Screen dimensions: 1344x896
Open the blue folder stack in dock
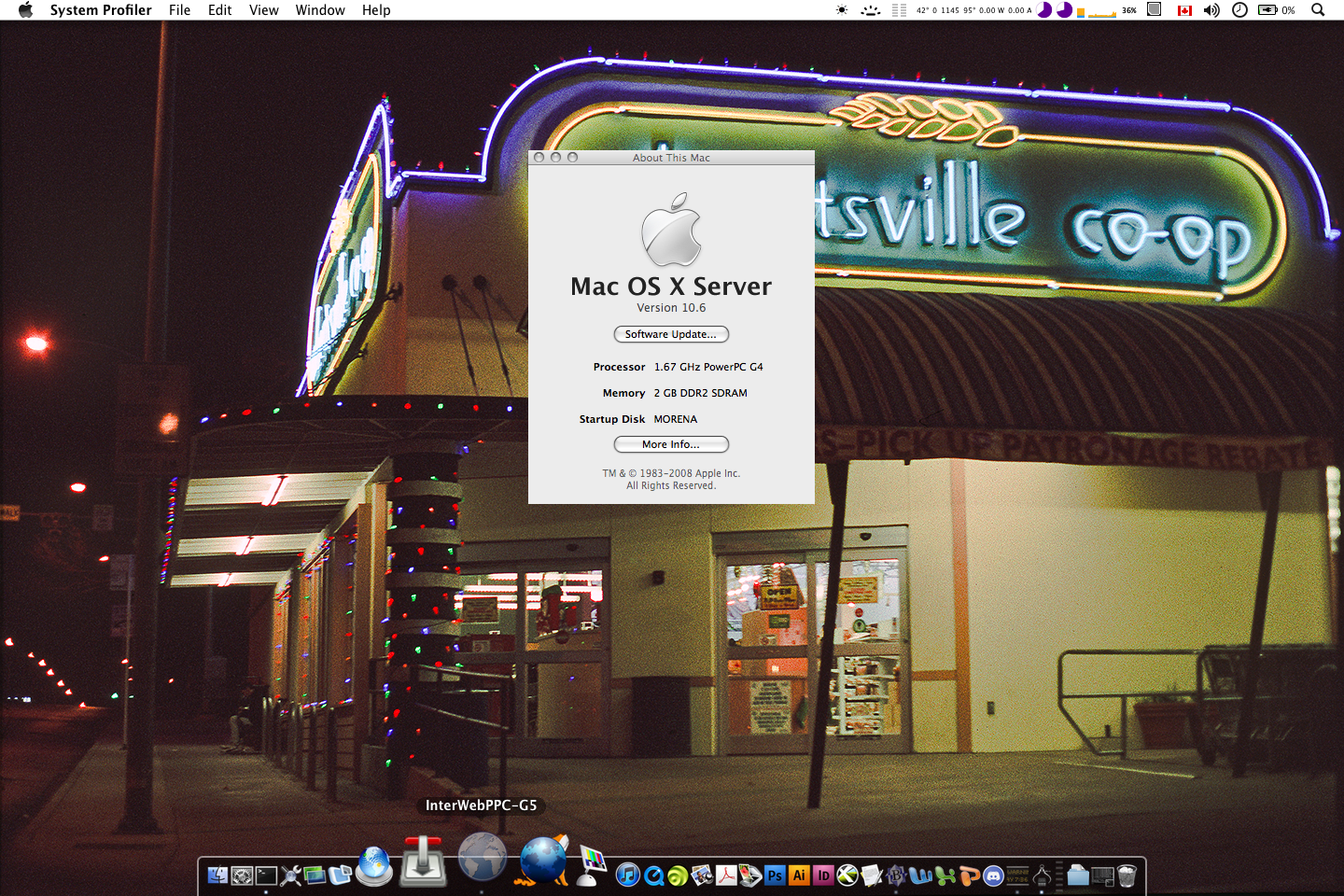pyautogui.click(x=1078, y=875)
